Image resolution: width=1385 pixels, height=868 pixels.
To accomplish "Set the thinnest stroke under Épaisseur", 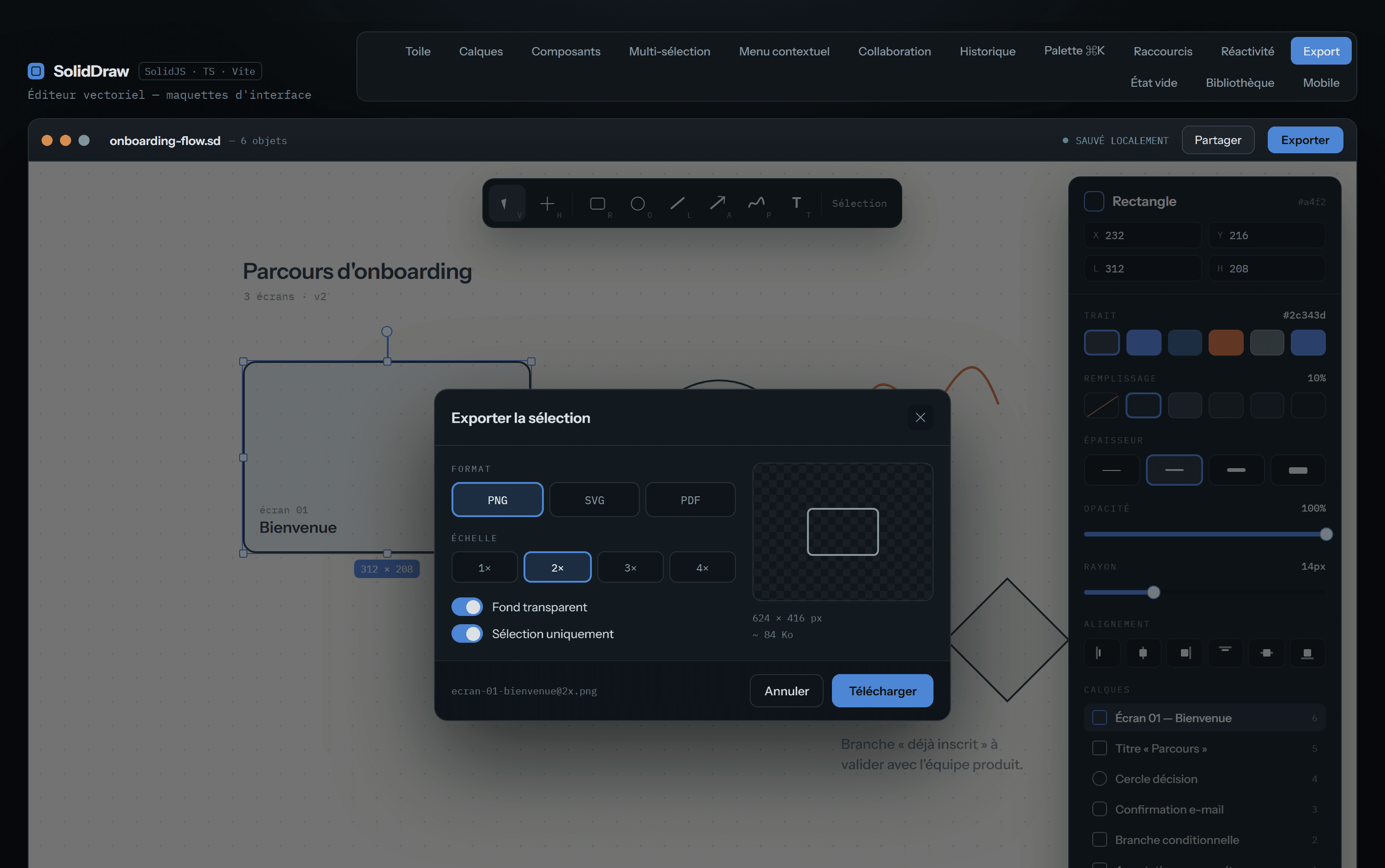I will (1112, 470).
